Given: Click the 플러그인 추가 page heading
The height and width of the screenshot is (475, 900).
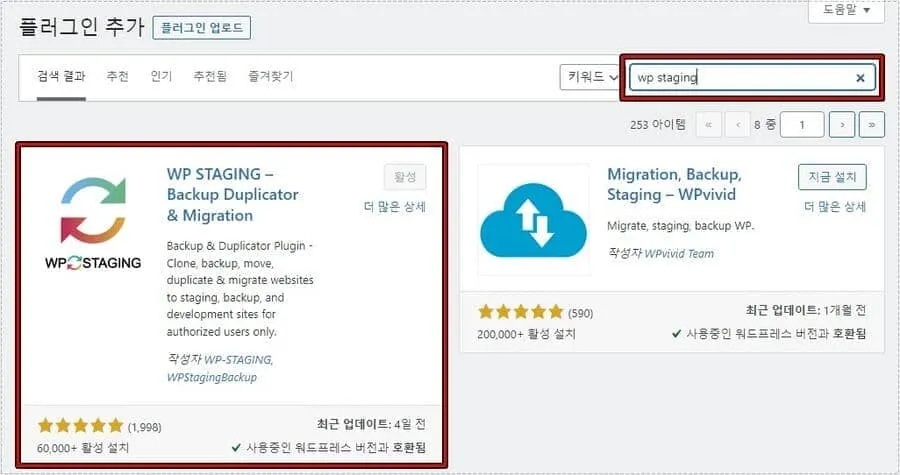Looking at the screenshot, I should tap(82, 27).
